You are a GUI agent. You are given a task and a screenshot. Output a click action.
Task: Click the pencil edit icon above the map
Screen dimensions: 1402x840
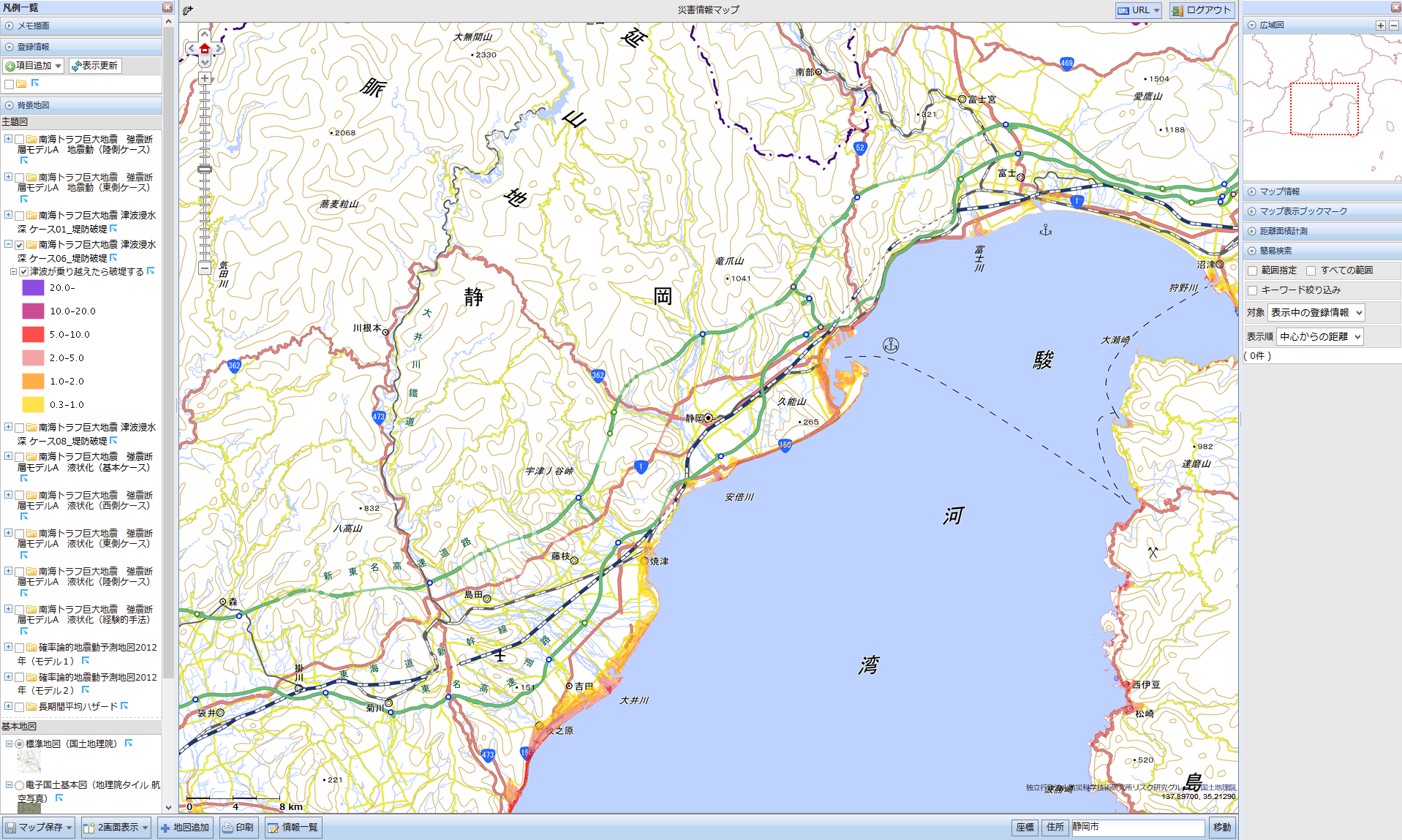(x=188, y=10)
